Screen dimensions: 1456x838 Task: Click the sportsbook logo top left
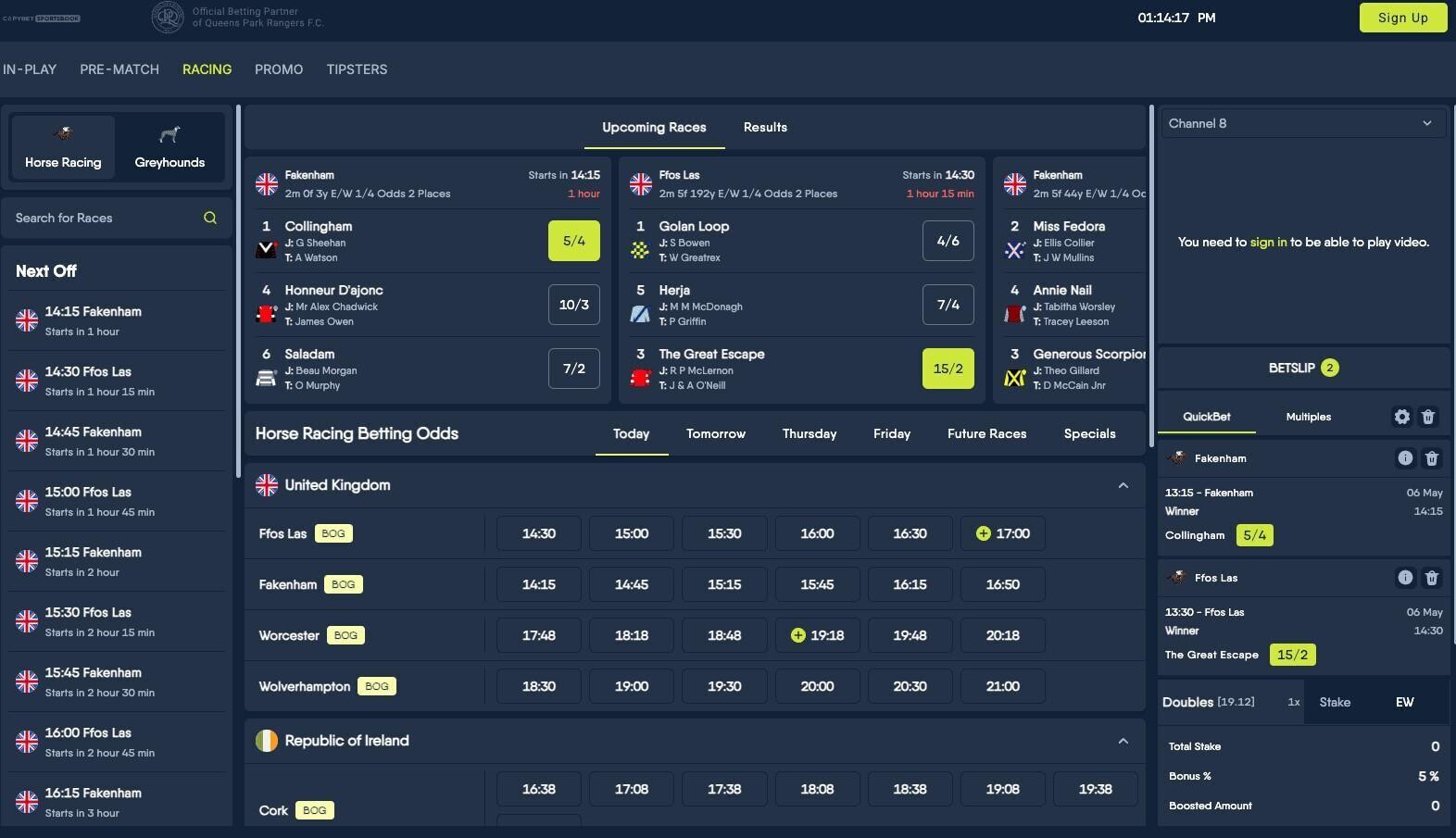tap(42, 18)
